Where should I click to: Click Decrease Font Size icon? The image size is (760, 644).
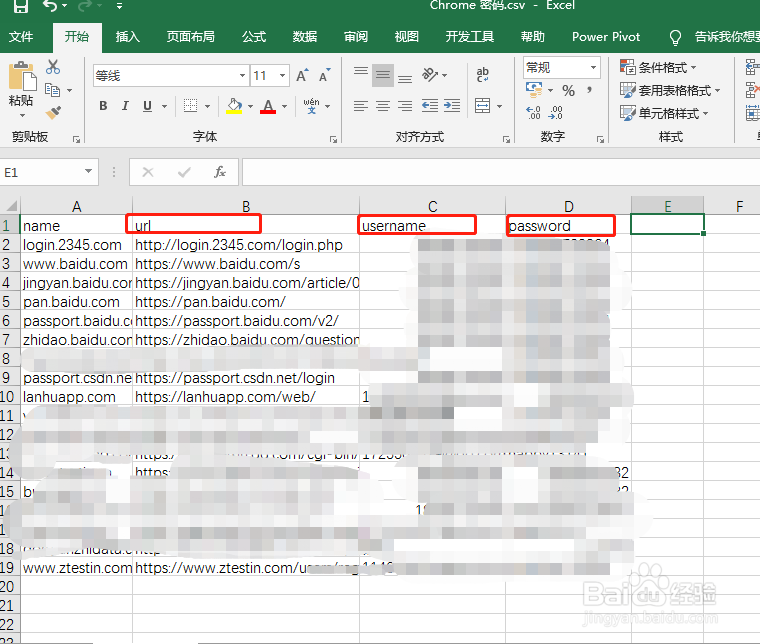[325, 76]
